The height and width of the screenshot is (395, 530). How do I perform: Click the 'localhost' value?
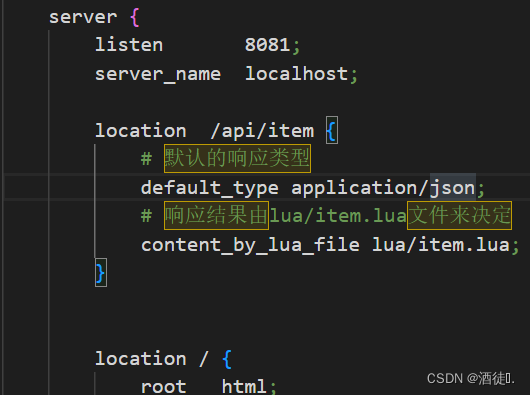tap(296, 73)
